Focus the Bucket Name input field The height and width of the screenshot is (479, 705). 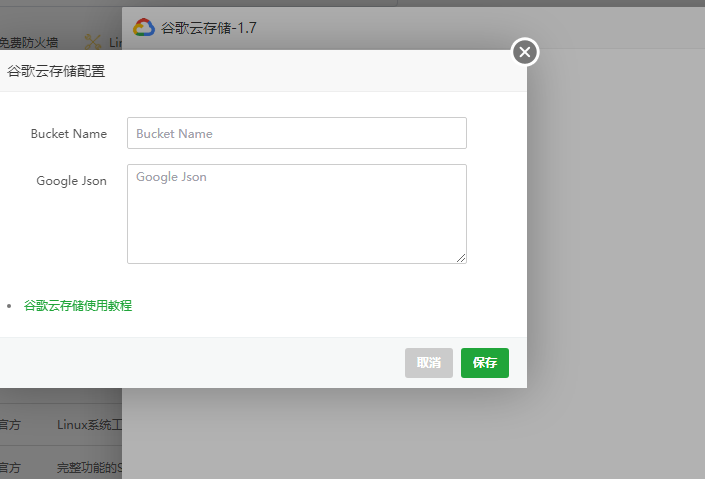[297, 133]
